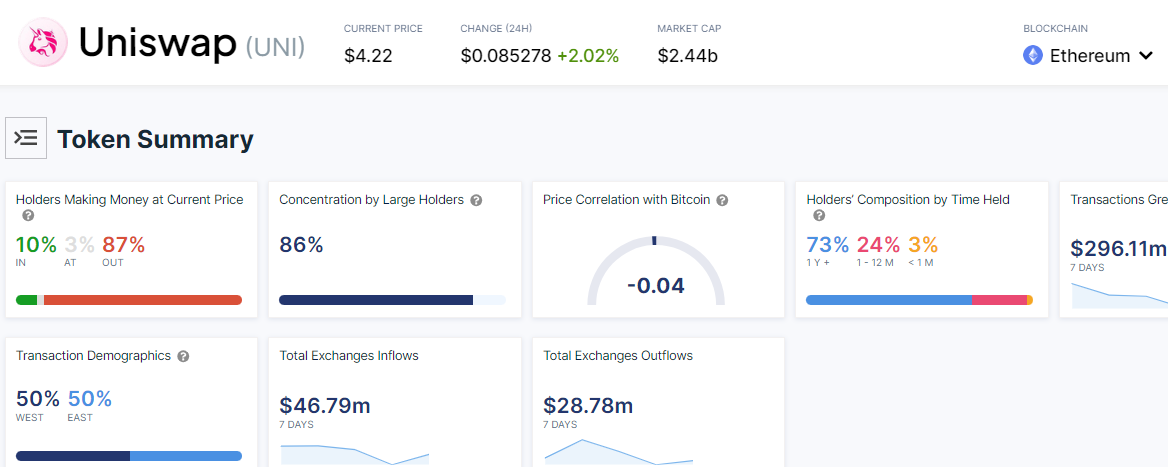The image size is (1168, 467).
Task: Click the Uniswap token name heading
Action: pyautogui.click(x=158, y=43)
